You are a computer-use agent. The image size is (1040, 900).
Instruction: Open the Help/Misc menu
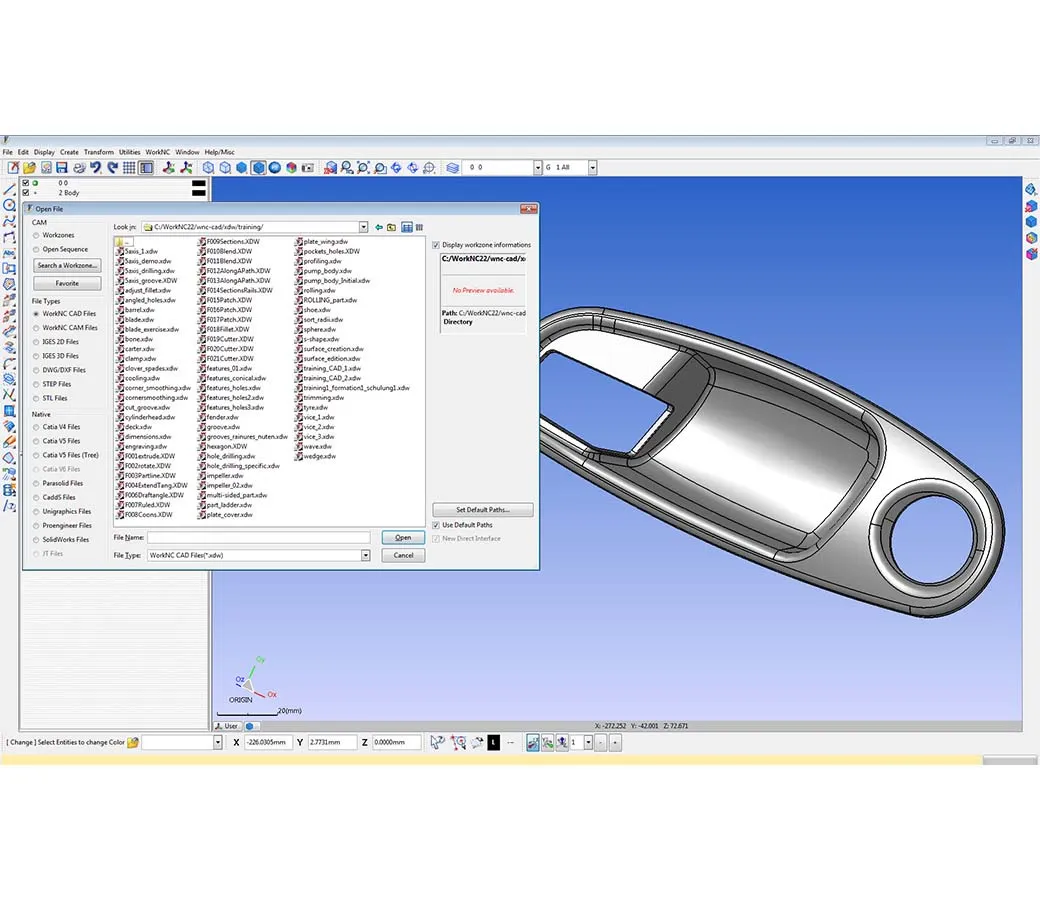[220, 153]
